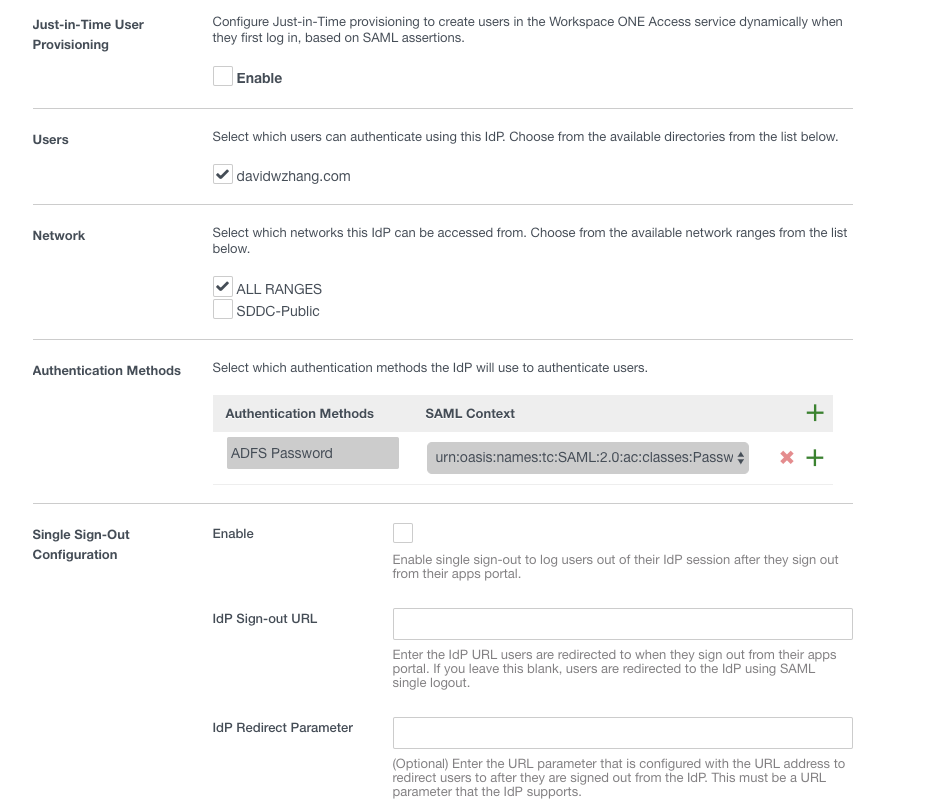Tick the single sign-out Enable checkbox
This screenshot has width=949, height=799.
(x=403, y=533)
